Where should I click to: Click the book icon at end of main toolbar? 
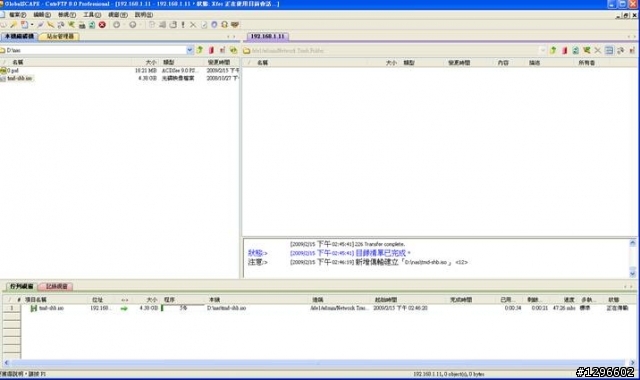click(x=235, y=25)
